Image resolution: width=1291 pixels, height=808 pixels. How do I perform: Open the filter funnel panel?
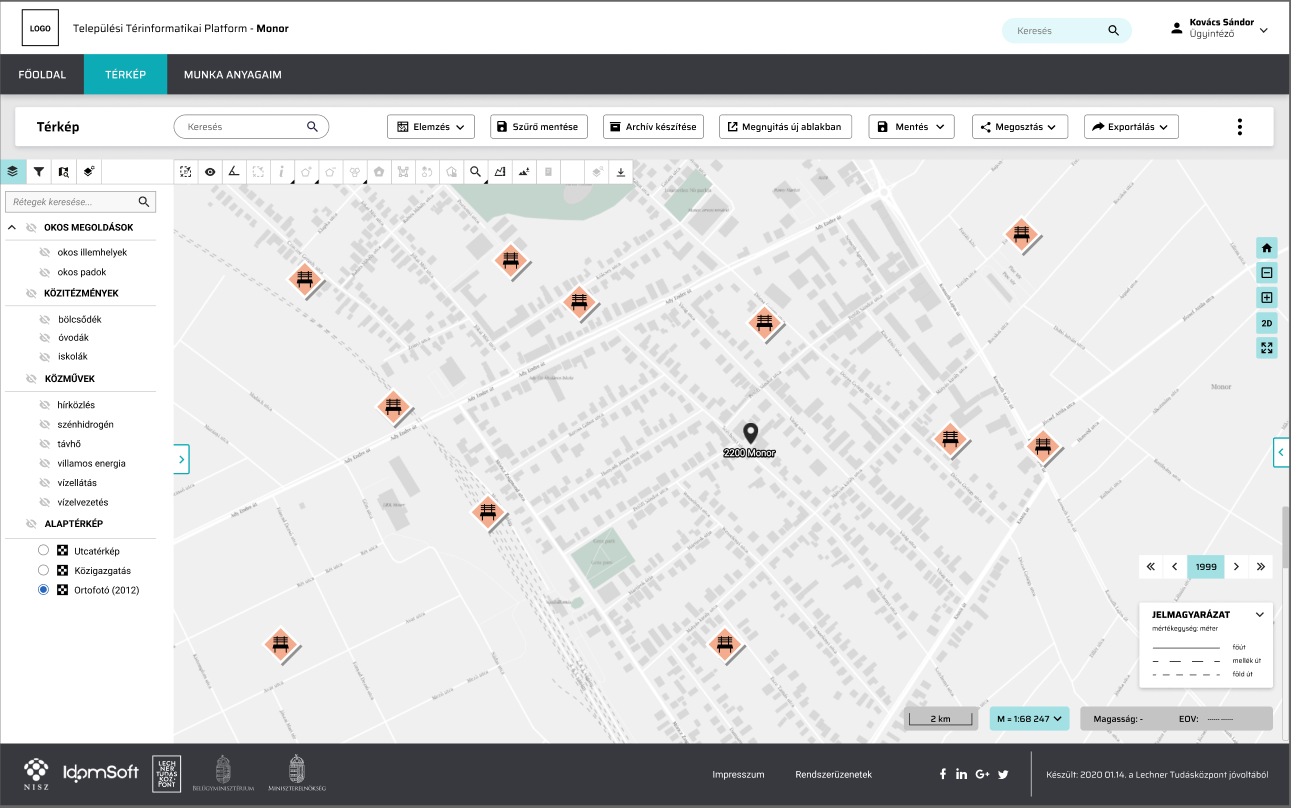pyautogui.click(x=39, y=172)
